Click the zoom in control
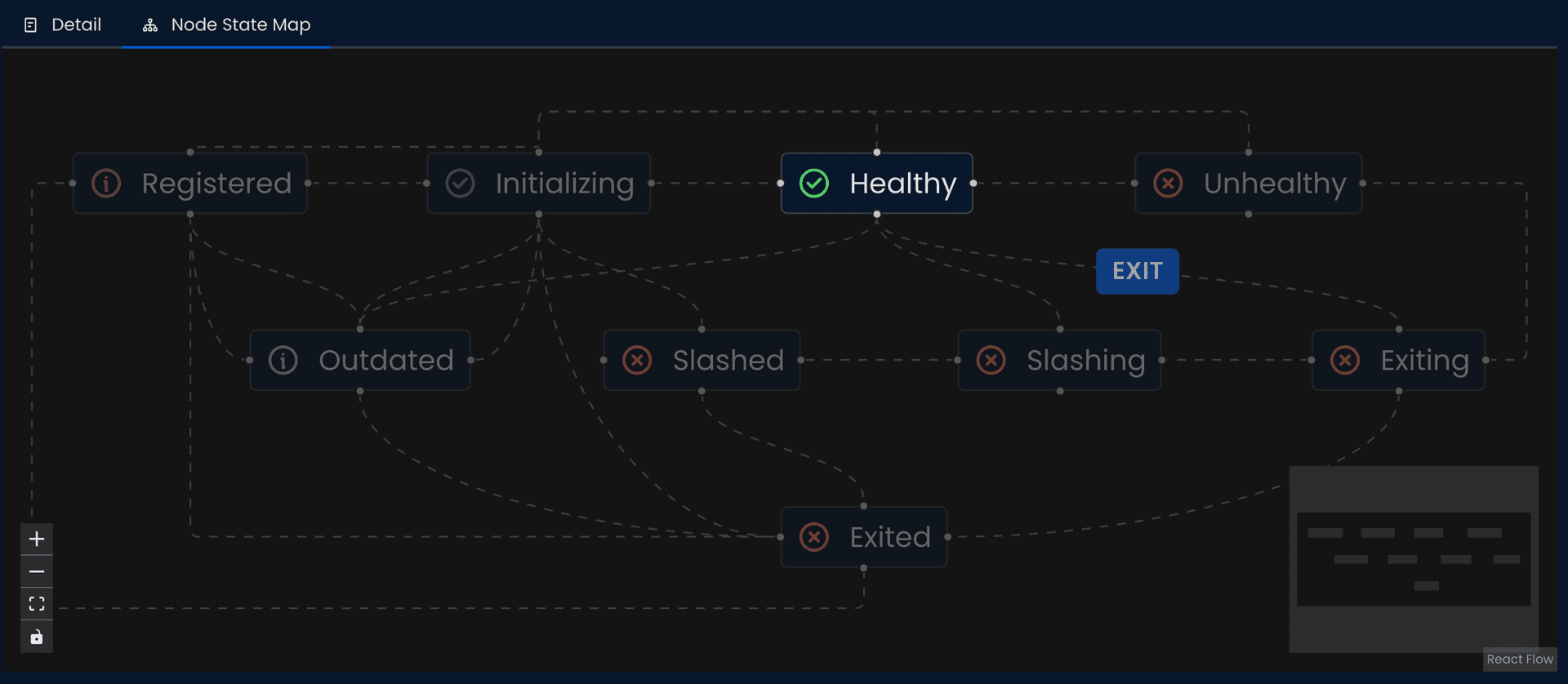This screenshot has height=684, width=1568. [x=36, y=538]
